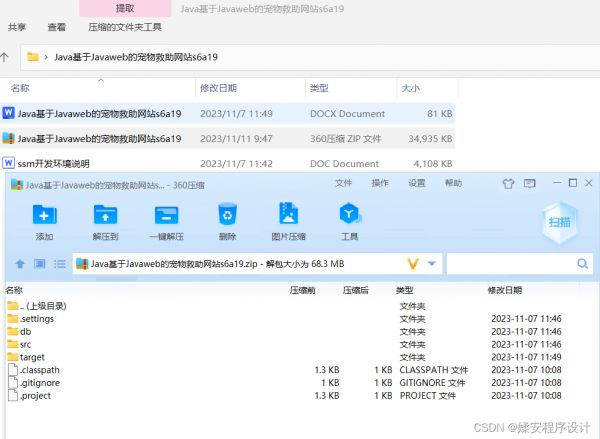The image size is (600, 439).
Task: Click the 删除 (Delete) trash icon
Action: pos(227,215)
